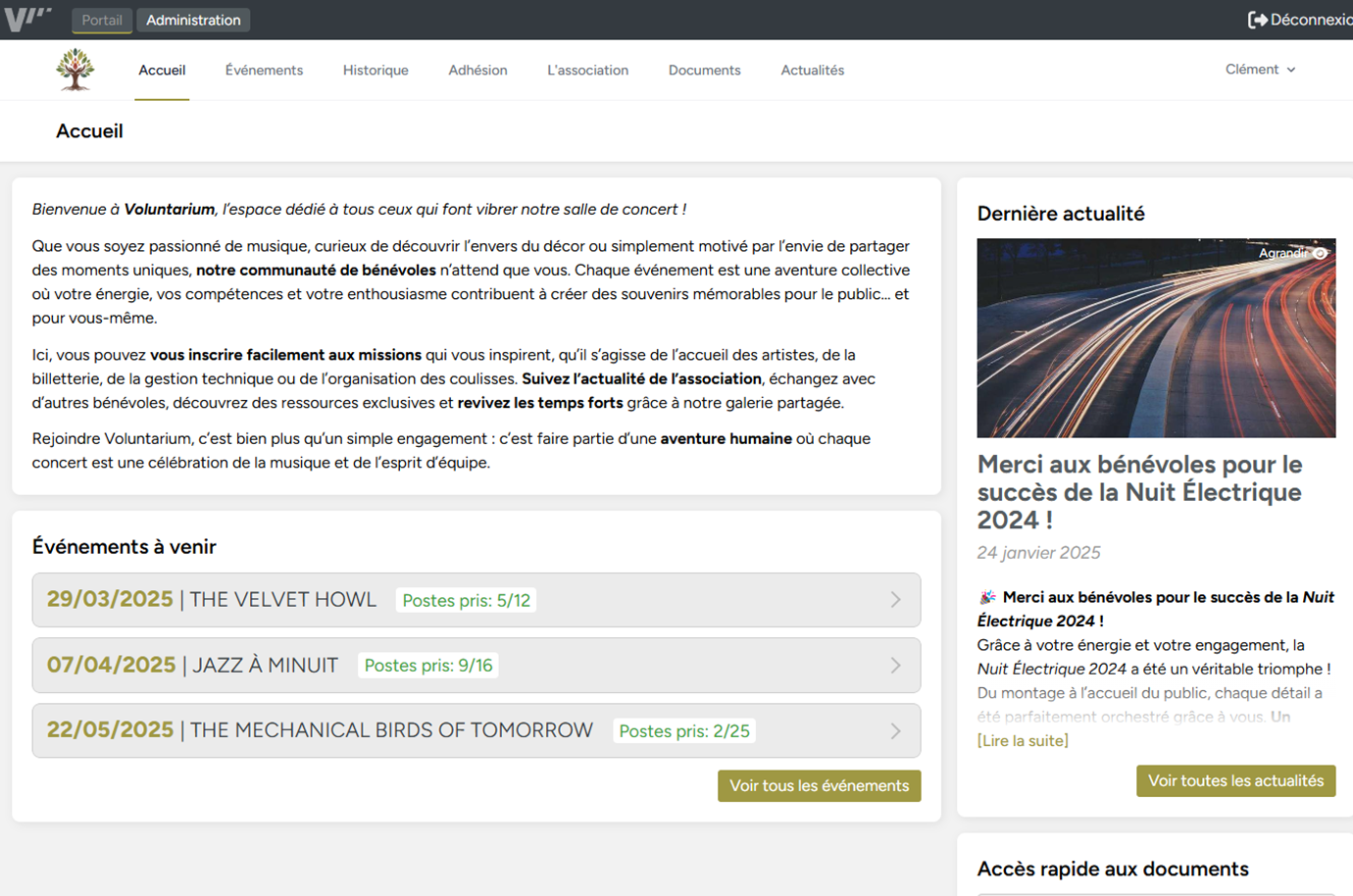
Task: Open the Adhésion page
Action: point(477,70)
